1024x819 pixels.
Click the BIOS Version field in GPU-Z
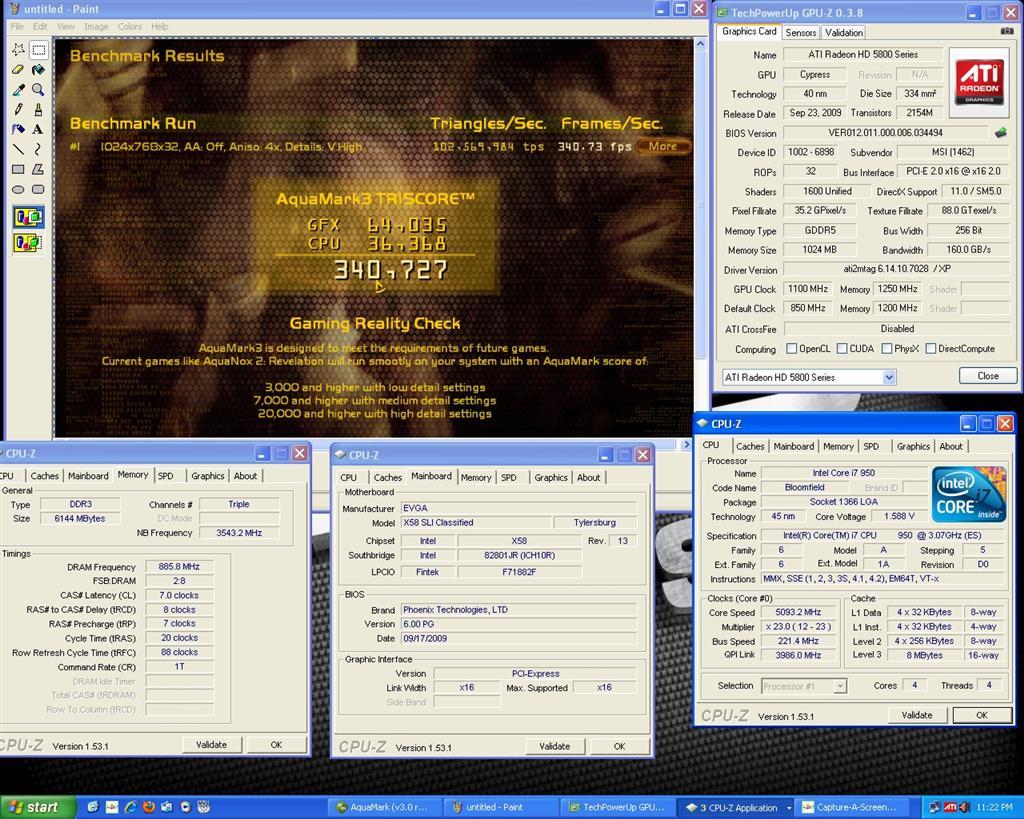coord(885,133)
